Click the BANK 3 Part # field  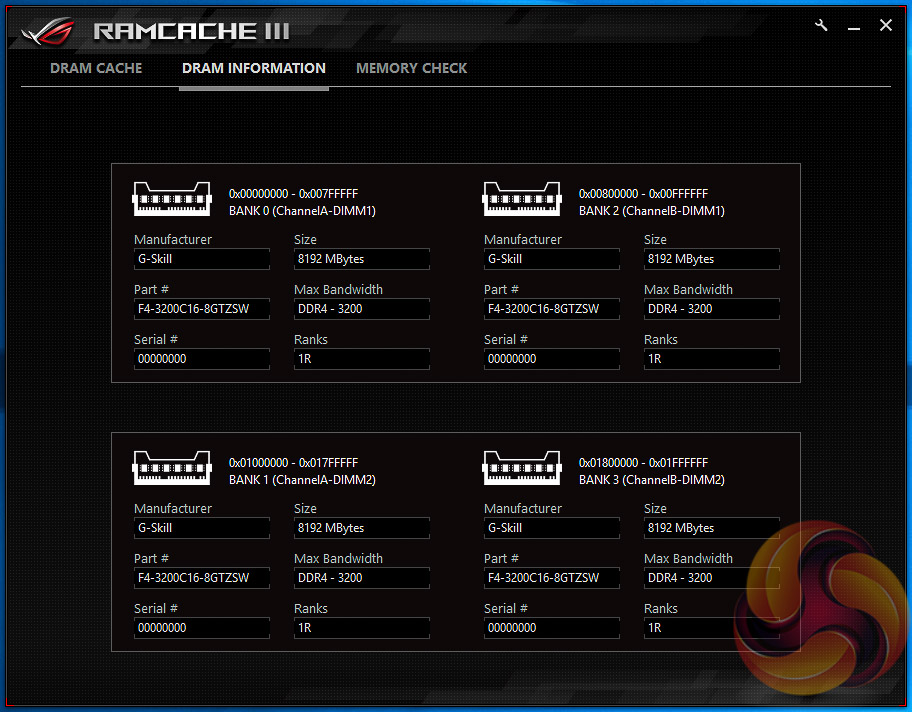551,578
